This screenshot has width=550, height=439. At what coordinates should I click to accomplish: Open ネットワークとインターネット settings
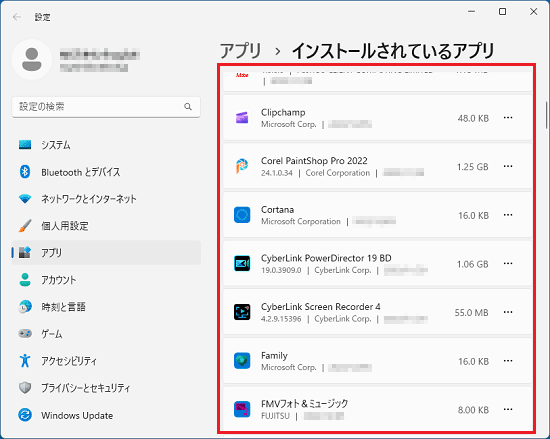(106, 199)
